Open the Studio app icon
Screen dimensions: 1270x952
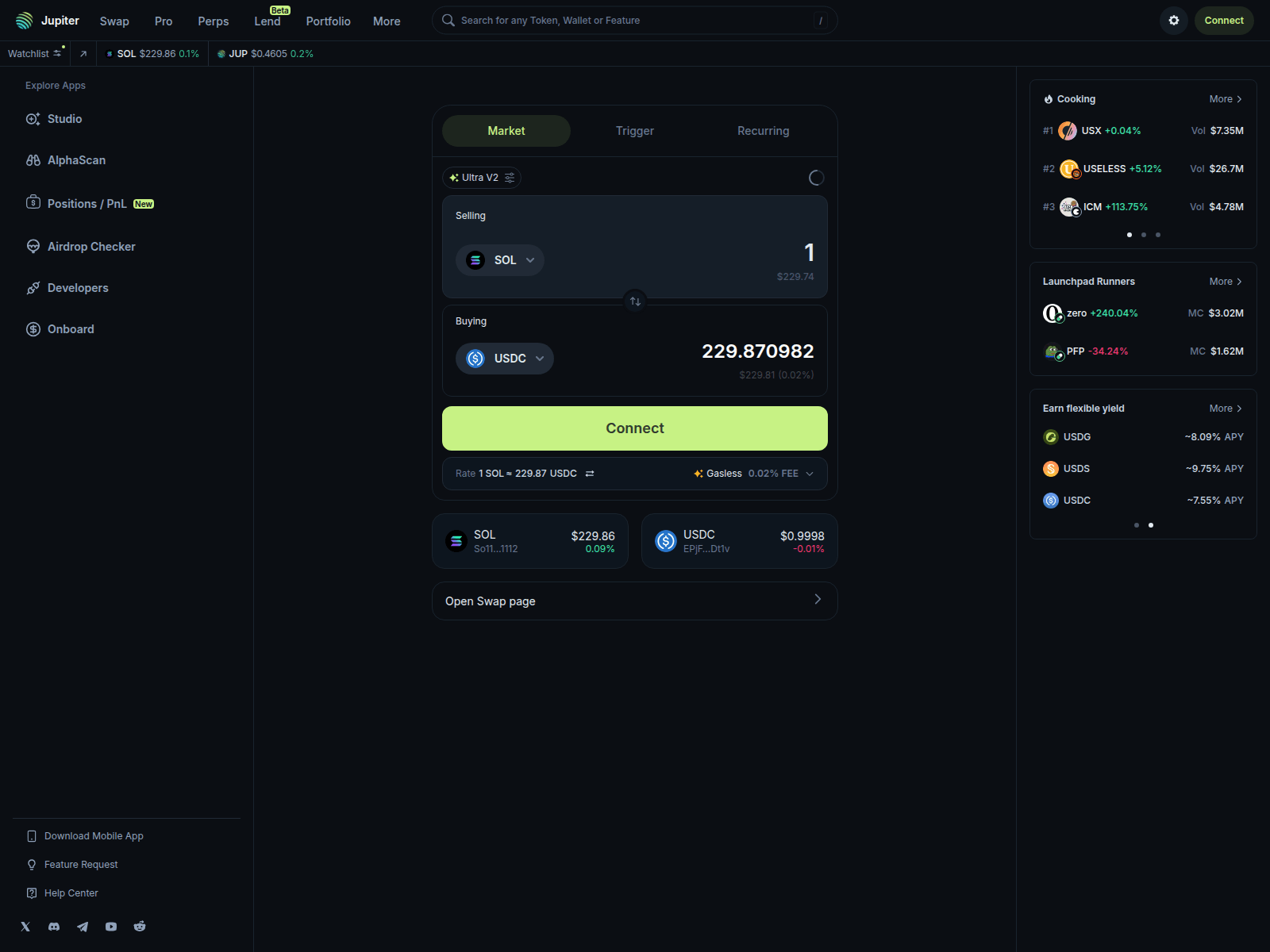point(33,119)
